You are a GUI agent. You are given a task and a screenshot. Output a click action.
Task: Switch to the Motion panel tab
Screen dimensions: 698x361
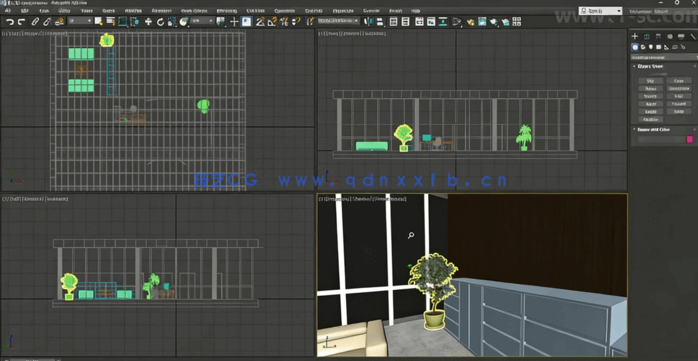[x=670, y=36]
